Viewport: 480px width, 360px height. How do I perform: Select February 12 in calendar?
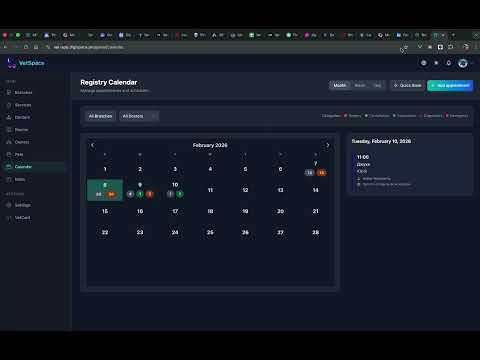245,190
